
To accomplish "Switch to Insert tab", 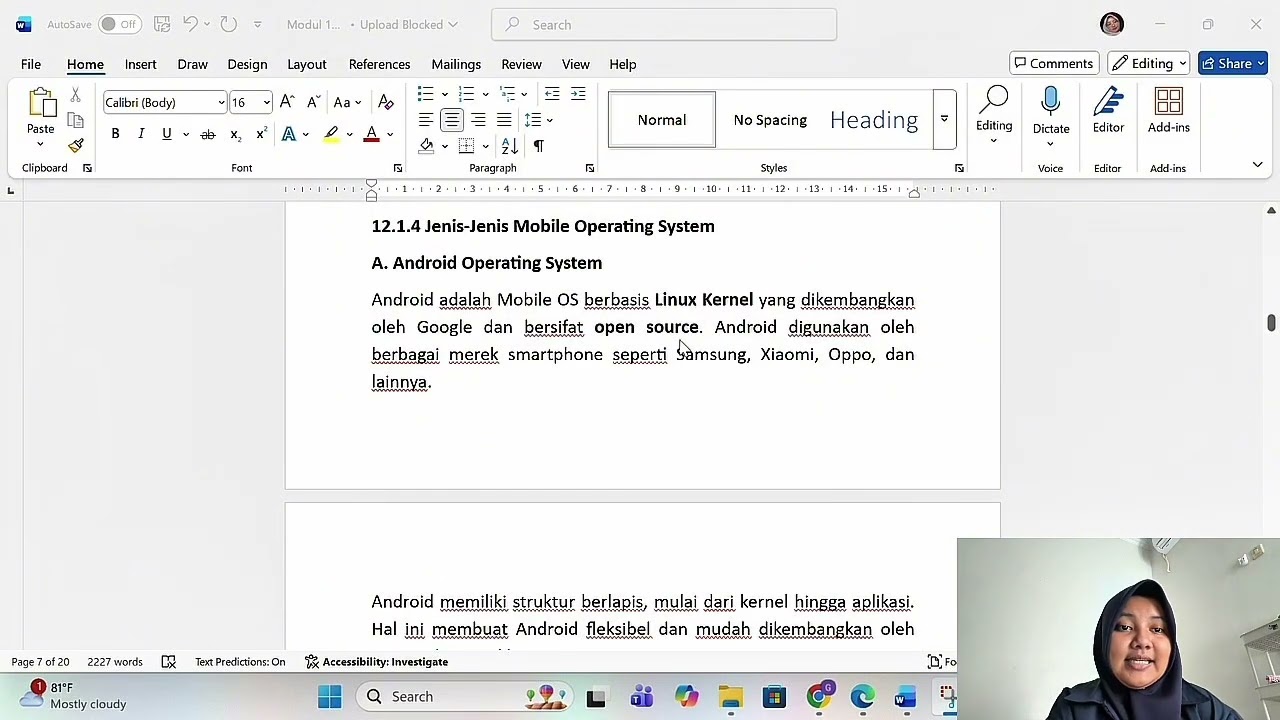I will click(141, 64).
